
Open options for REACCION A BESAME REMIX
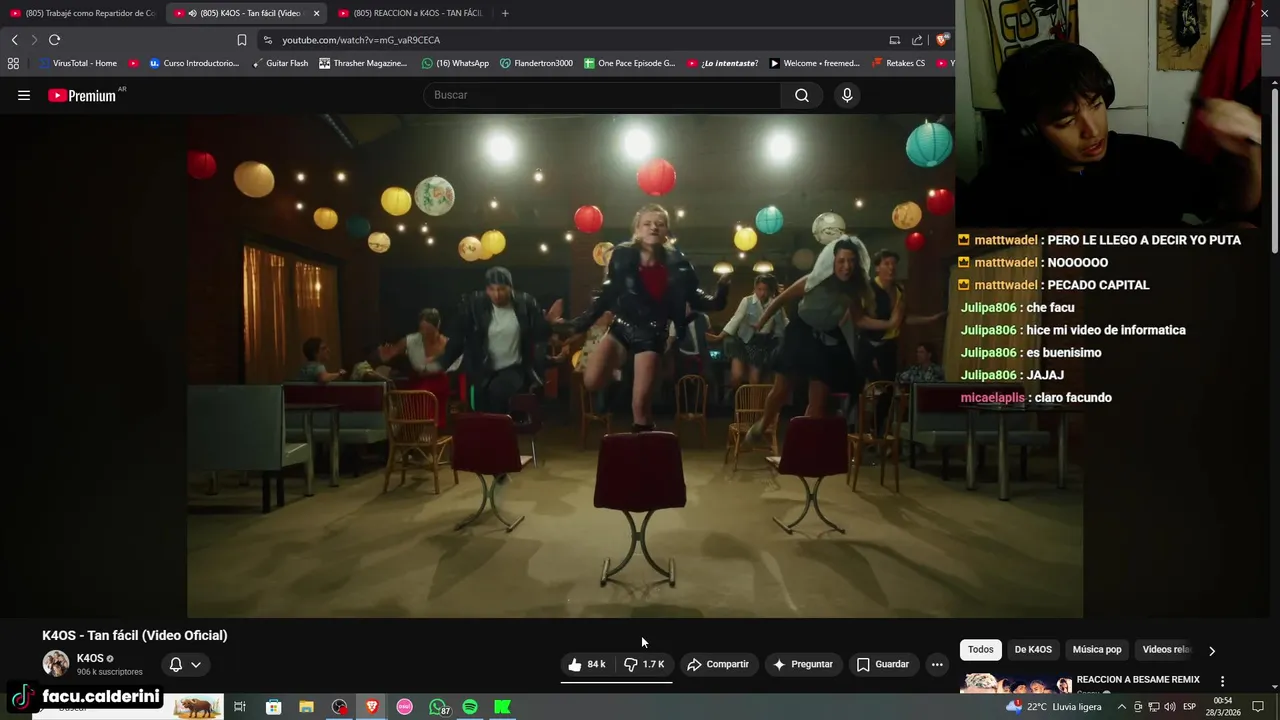[1222, 681]
